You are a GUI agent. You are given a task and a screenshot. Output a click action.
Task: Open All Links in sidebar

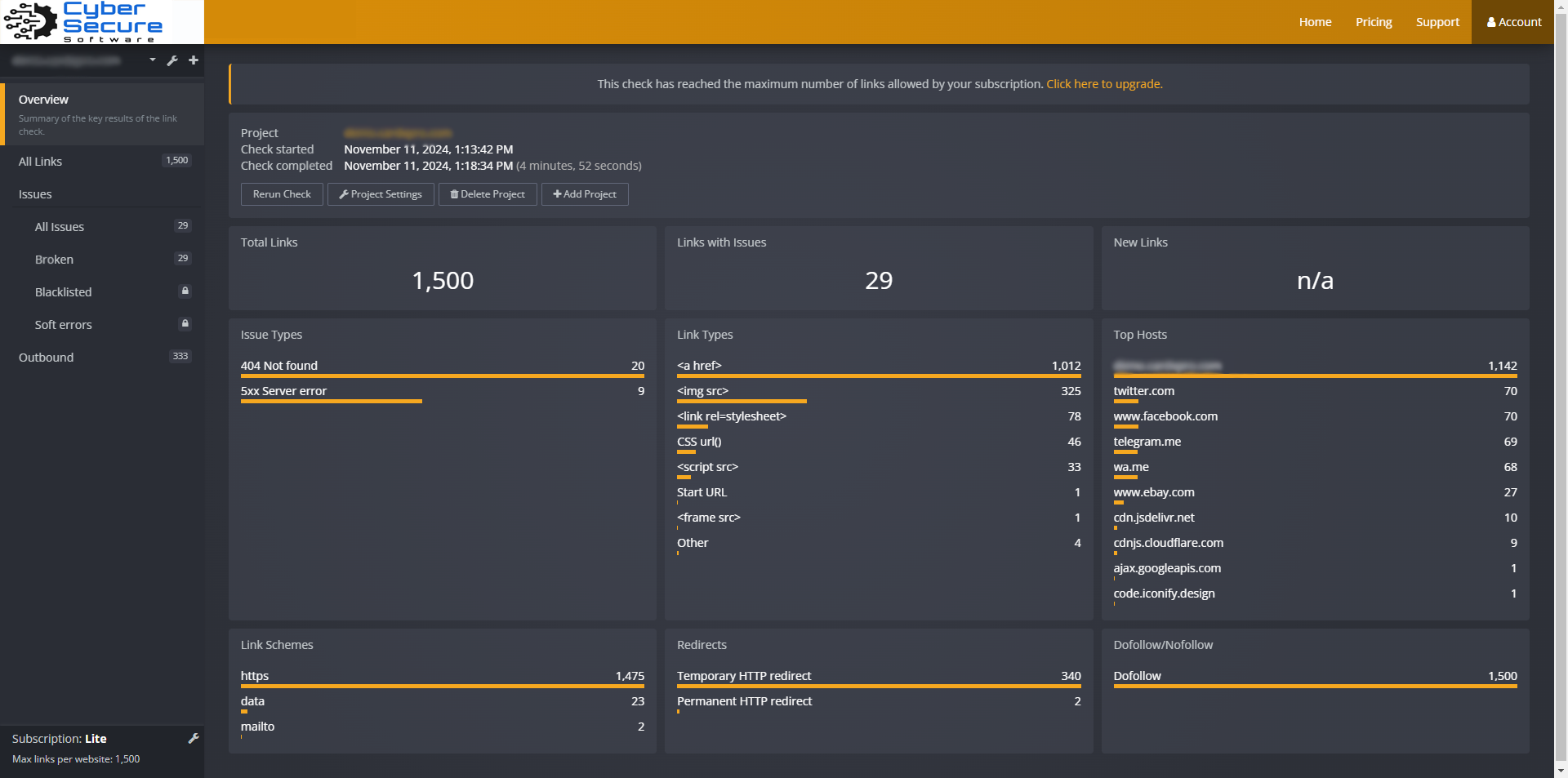tap(102, 162)
